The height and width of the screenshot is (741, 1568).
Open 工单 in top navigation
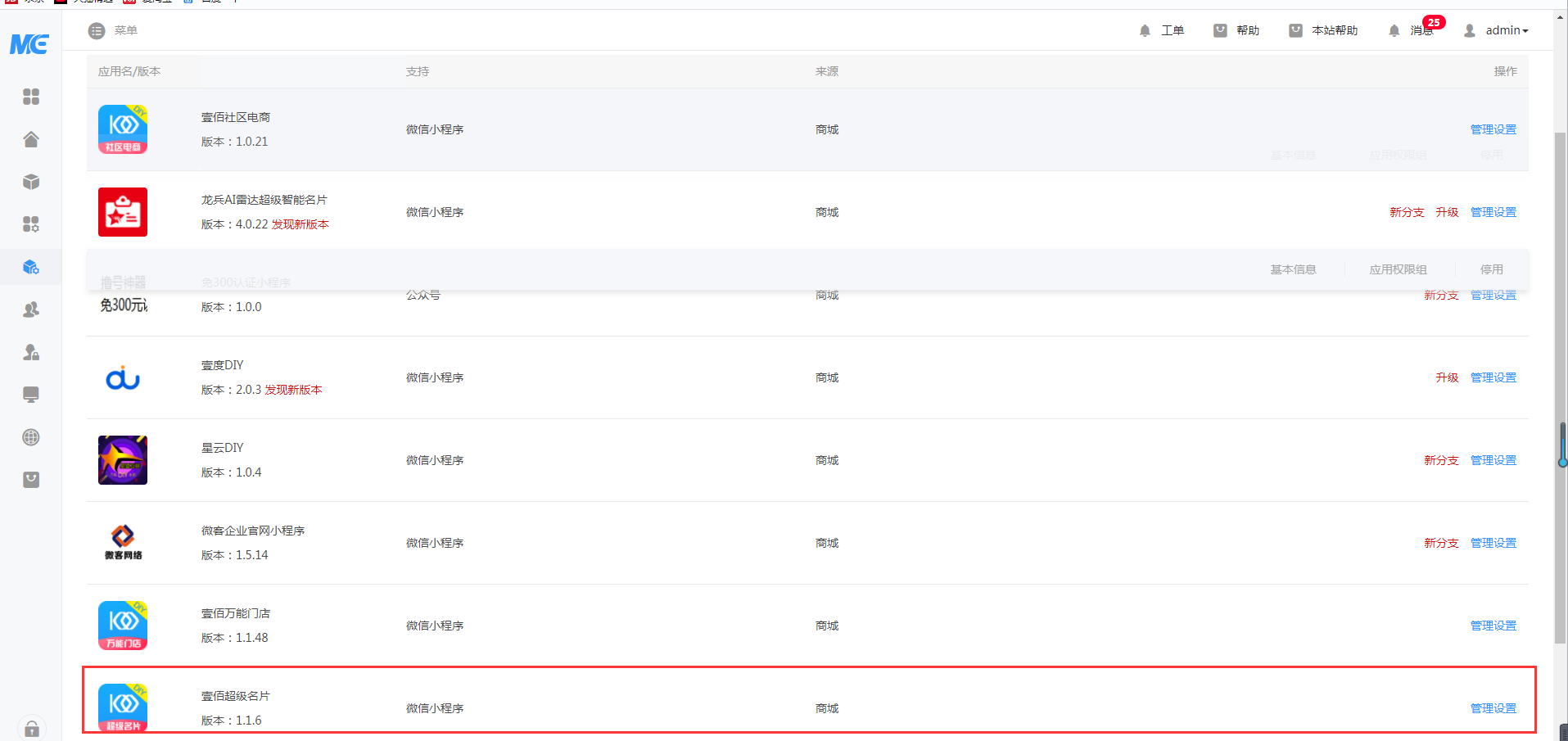pos(1173,30)
